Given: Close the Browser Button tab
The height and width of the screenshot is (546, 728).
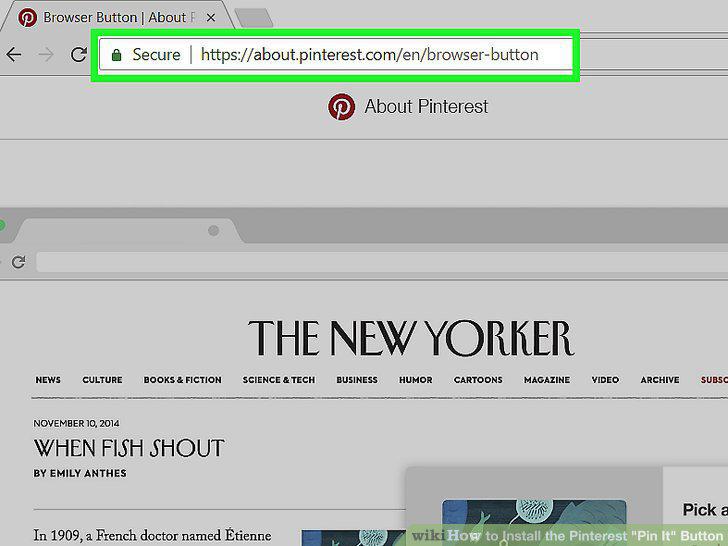Looking at the screenshot, I should click(211, 18).
